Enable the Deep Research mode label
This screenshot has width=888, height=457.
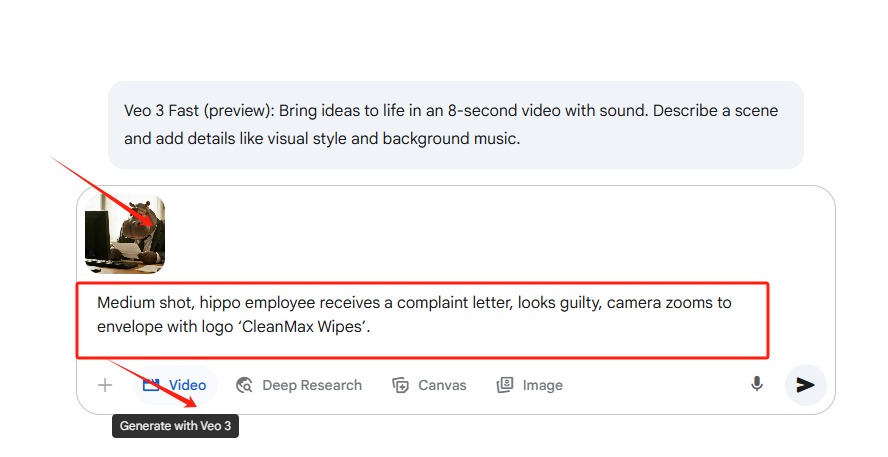click(312, 385)
